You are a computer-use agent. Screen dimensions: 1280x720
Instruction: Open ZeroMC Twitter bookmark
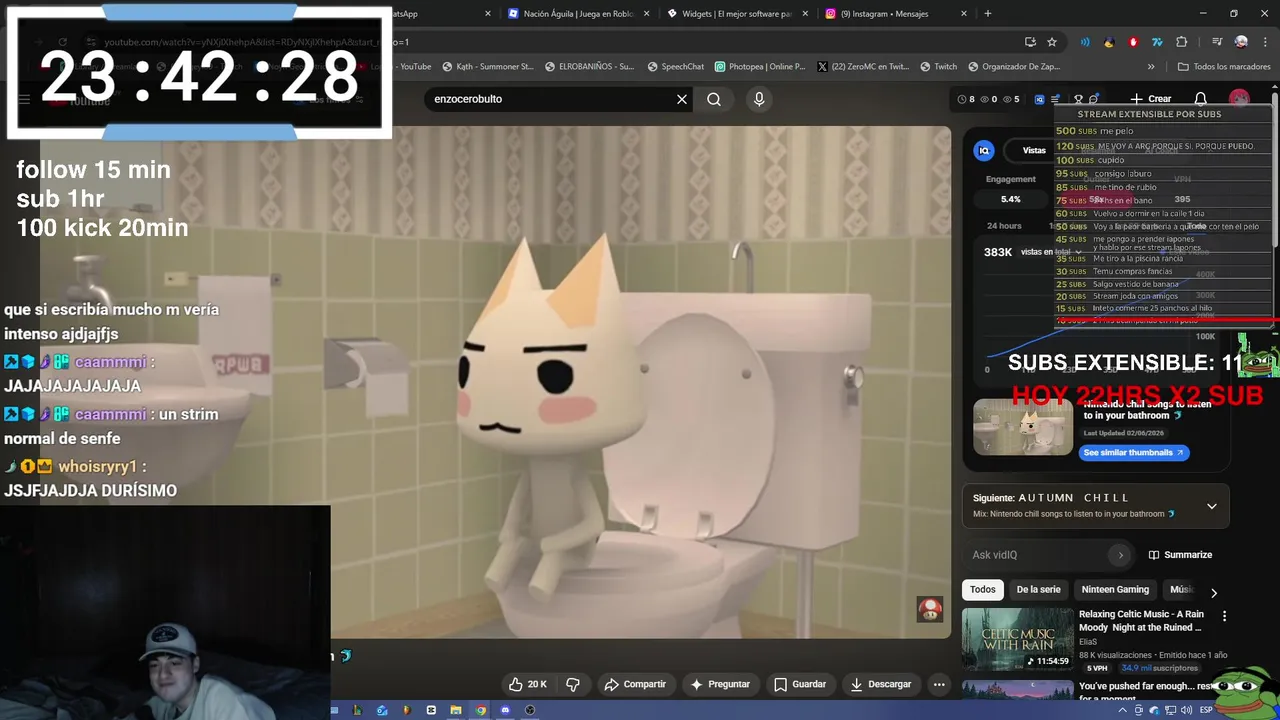[863, 67]
